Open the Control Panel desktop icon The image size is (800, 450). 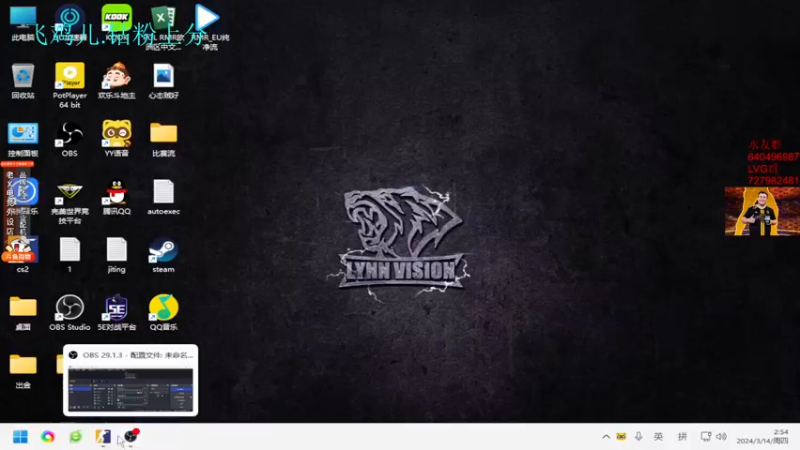coord(23,139)
